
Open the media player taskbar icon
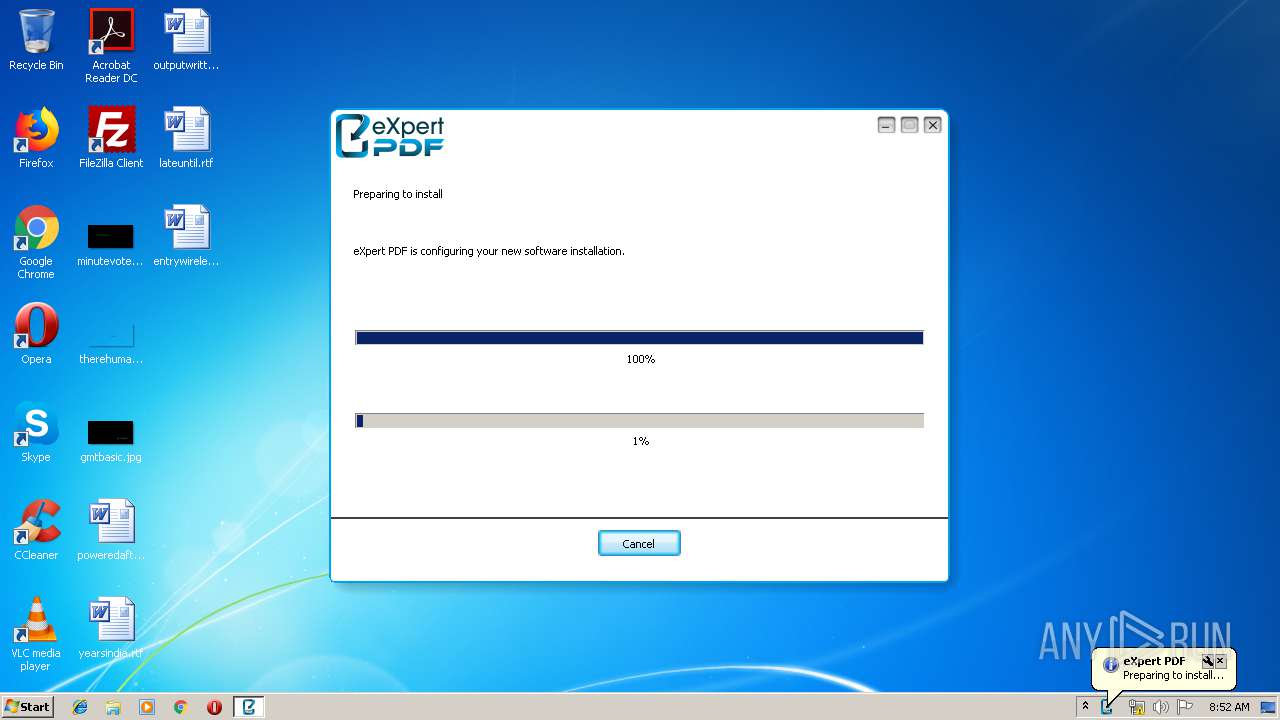click(147, 707)
